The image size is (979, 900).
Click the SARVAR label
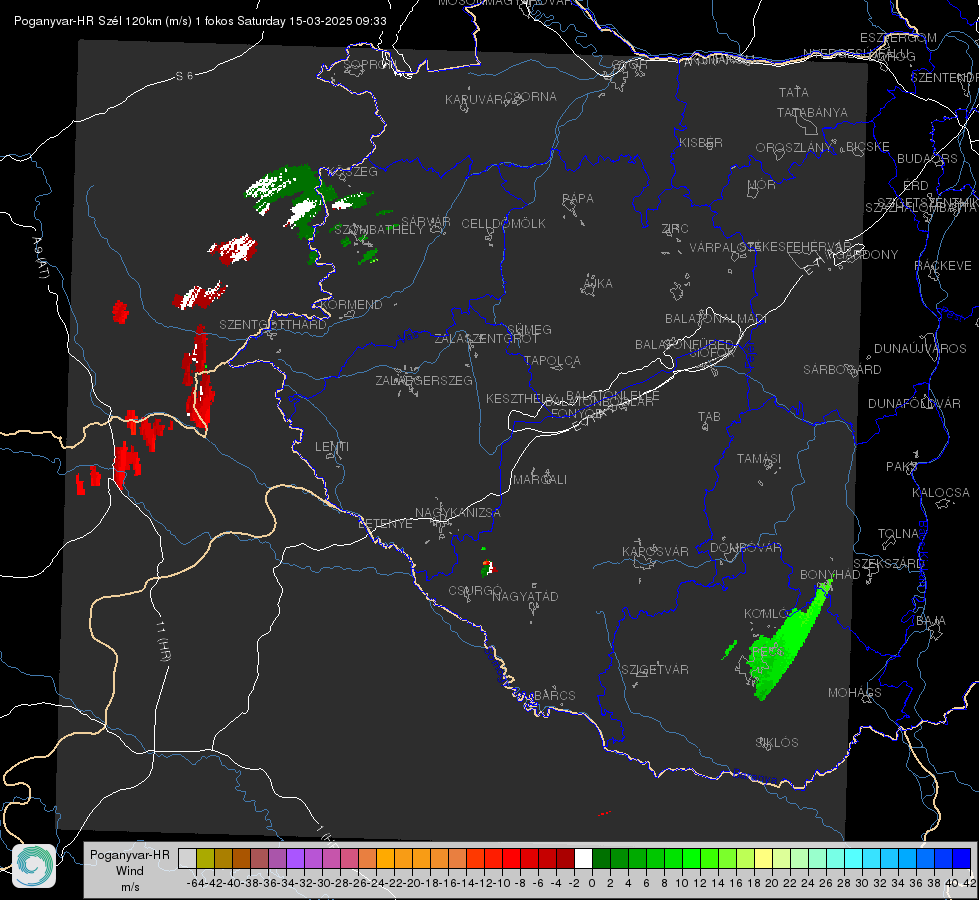(426, 222)
